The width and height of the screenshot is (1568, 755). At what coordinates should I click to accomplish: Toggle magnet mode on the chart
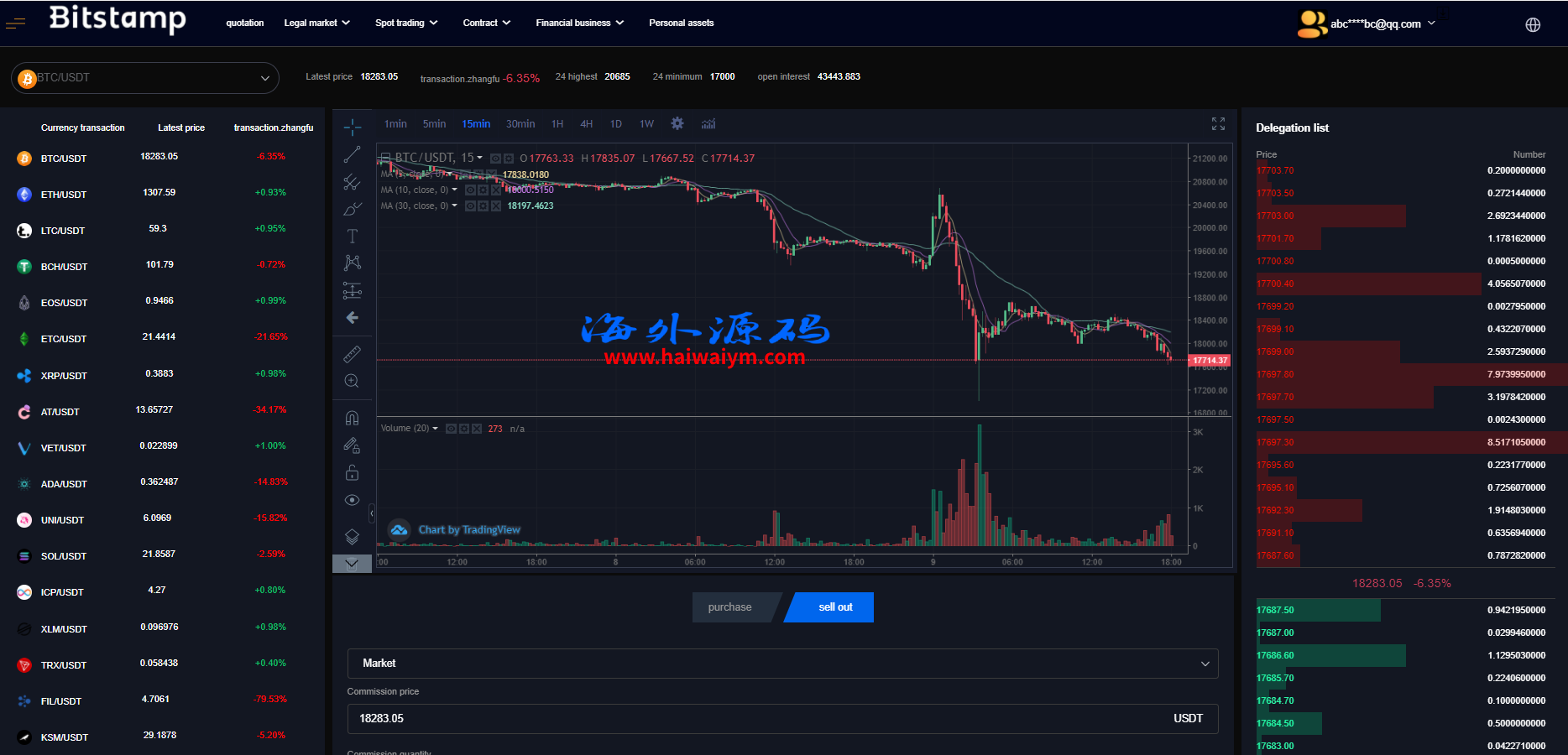(352, 418)
